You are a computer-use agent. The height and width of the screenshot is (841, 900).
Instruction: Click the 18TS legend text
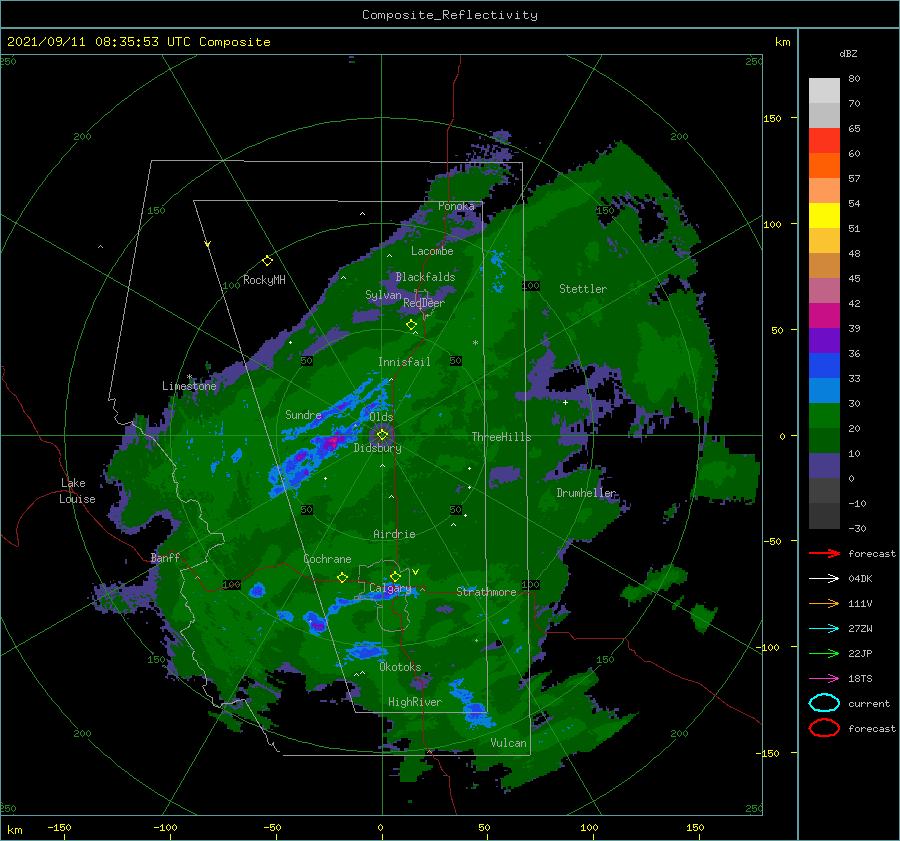pyautogui.click(x=860, y=679)
